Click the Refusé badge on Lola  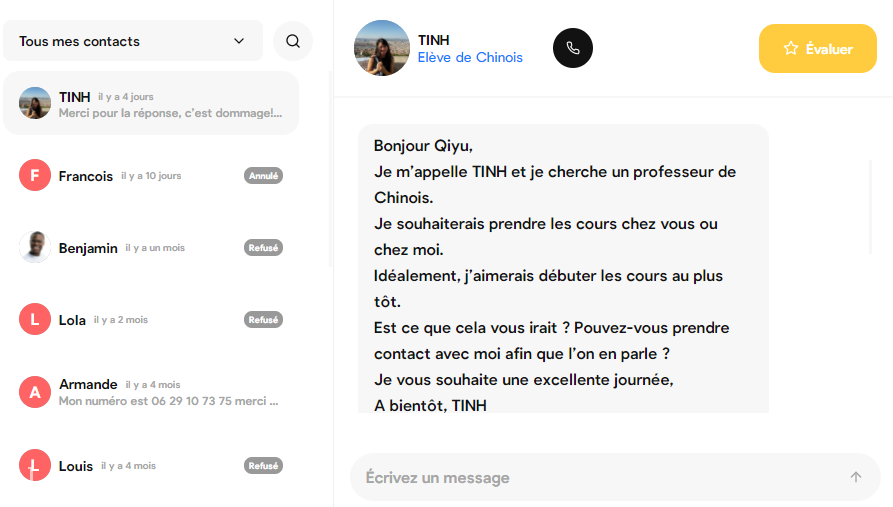(x=263, y=320)
